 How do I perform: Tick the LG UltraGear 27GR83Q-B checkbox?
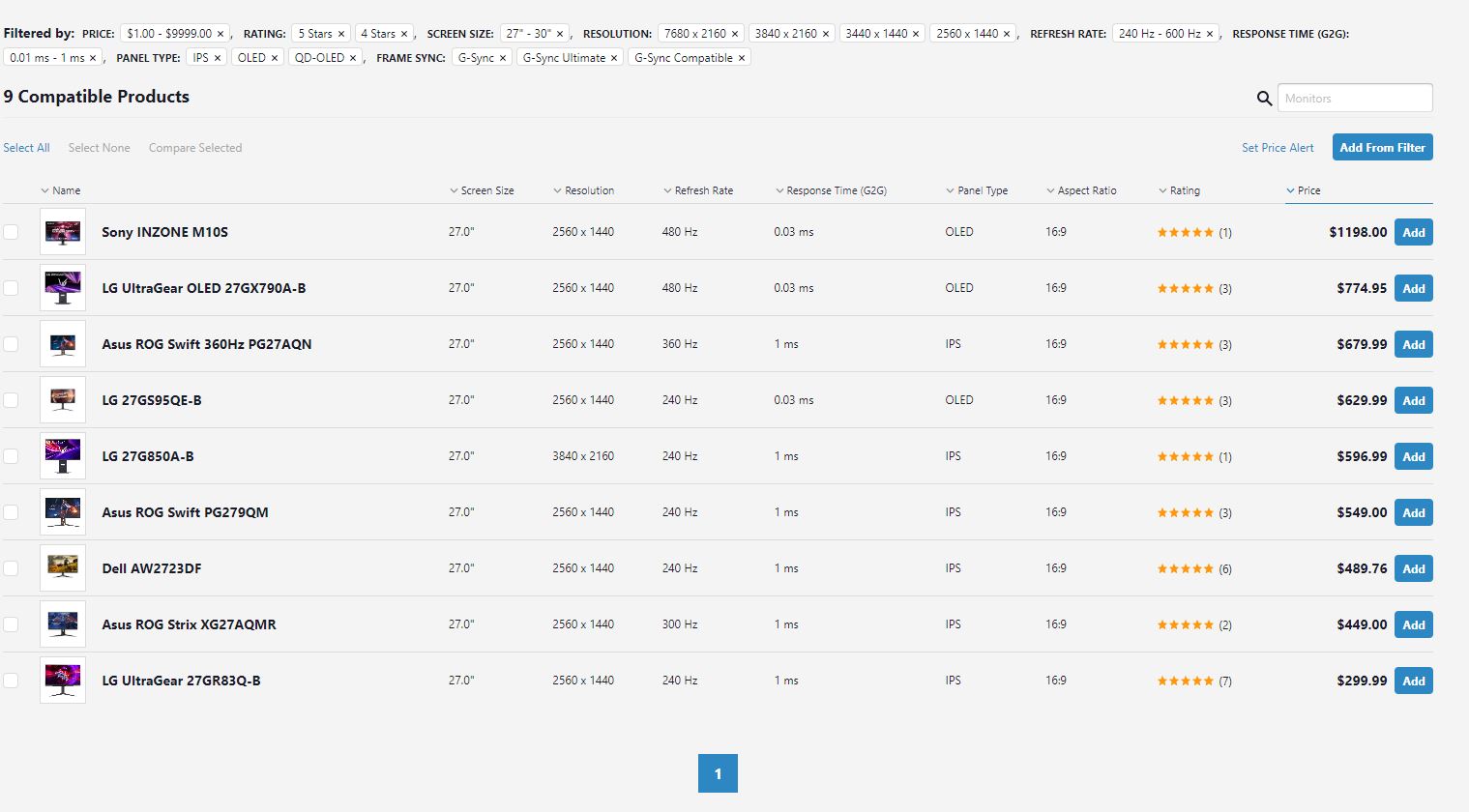tap(11, 681)
